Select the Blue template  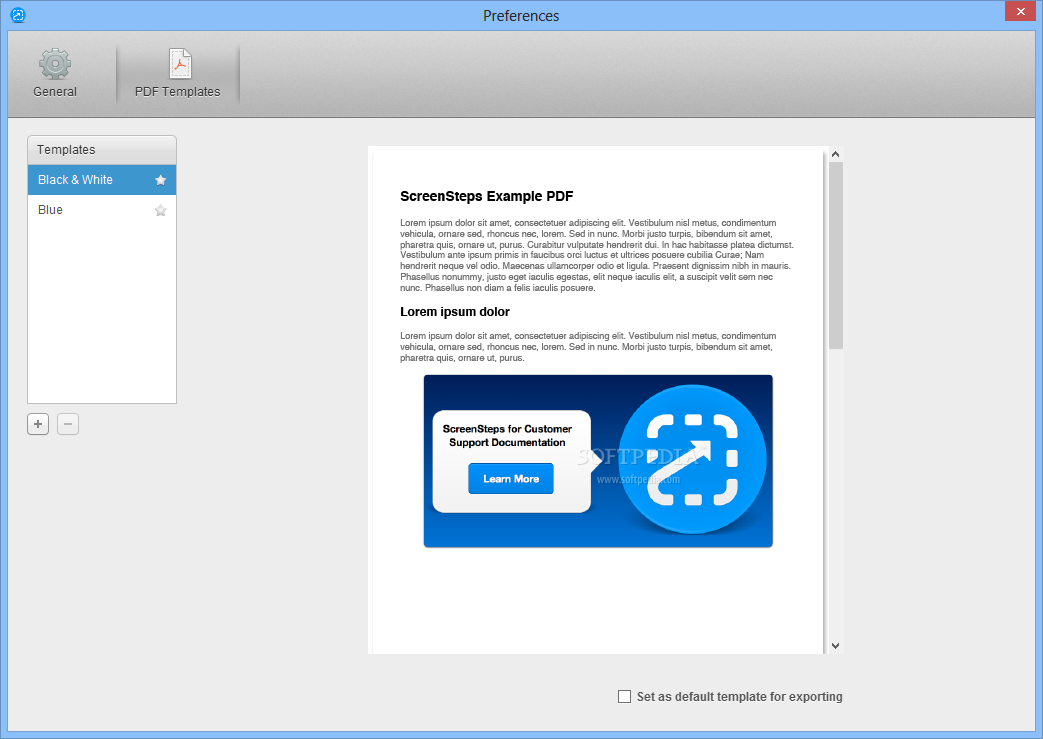(x=102, y=210)
